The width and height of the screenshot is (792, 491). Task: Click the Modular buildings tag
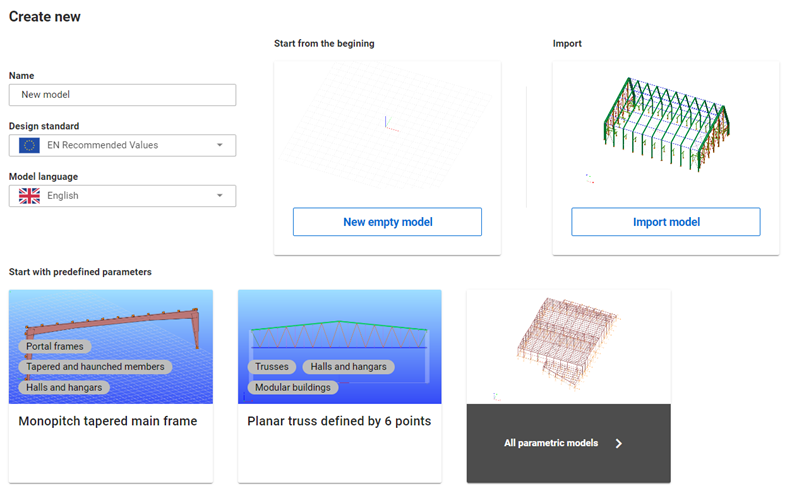coord(293,387)
